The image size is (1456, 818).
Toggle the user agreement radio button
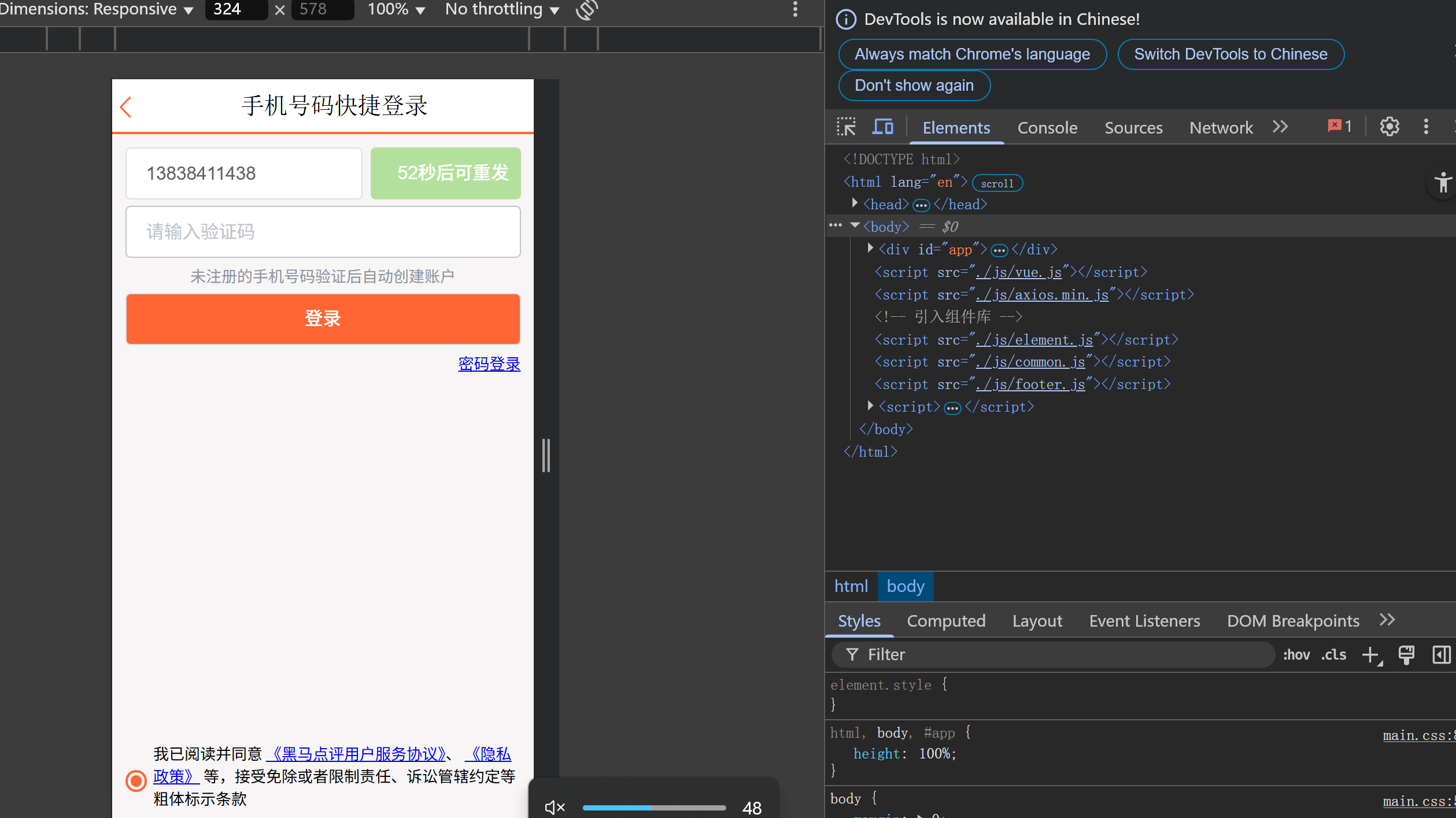tap(136, 780)
